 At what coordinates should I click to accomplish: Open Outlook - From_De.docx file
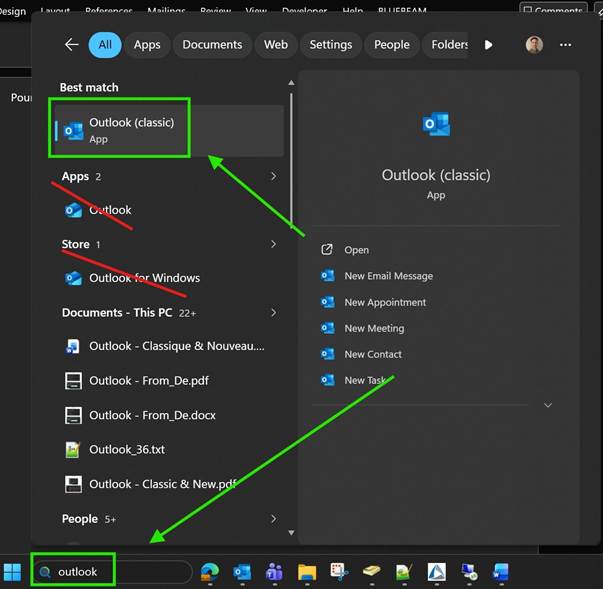coord(140,415)
